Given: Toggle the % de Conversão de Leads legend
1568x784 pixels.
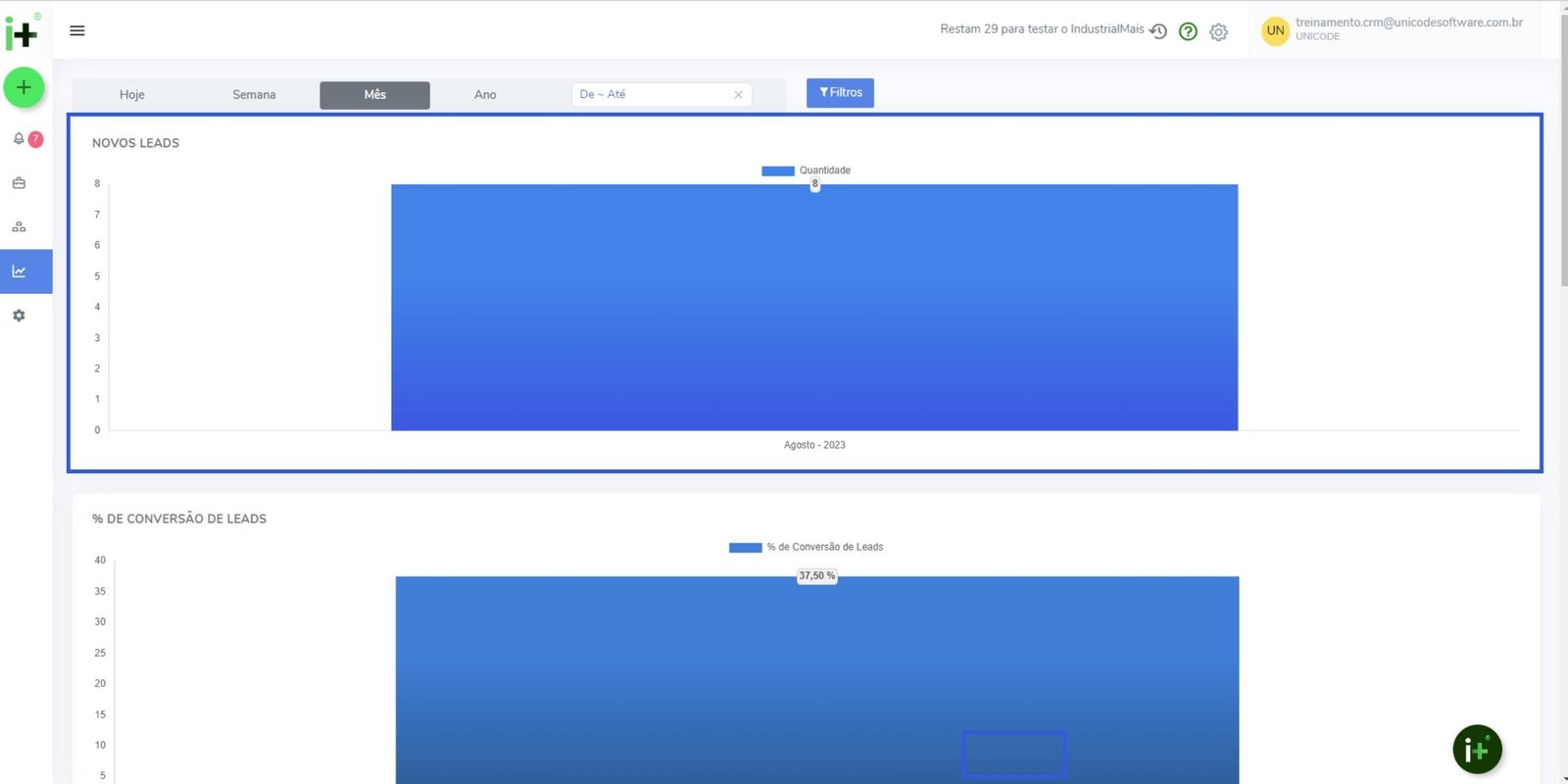Looking at the screenshot, I should (806, 547).
